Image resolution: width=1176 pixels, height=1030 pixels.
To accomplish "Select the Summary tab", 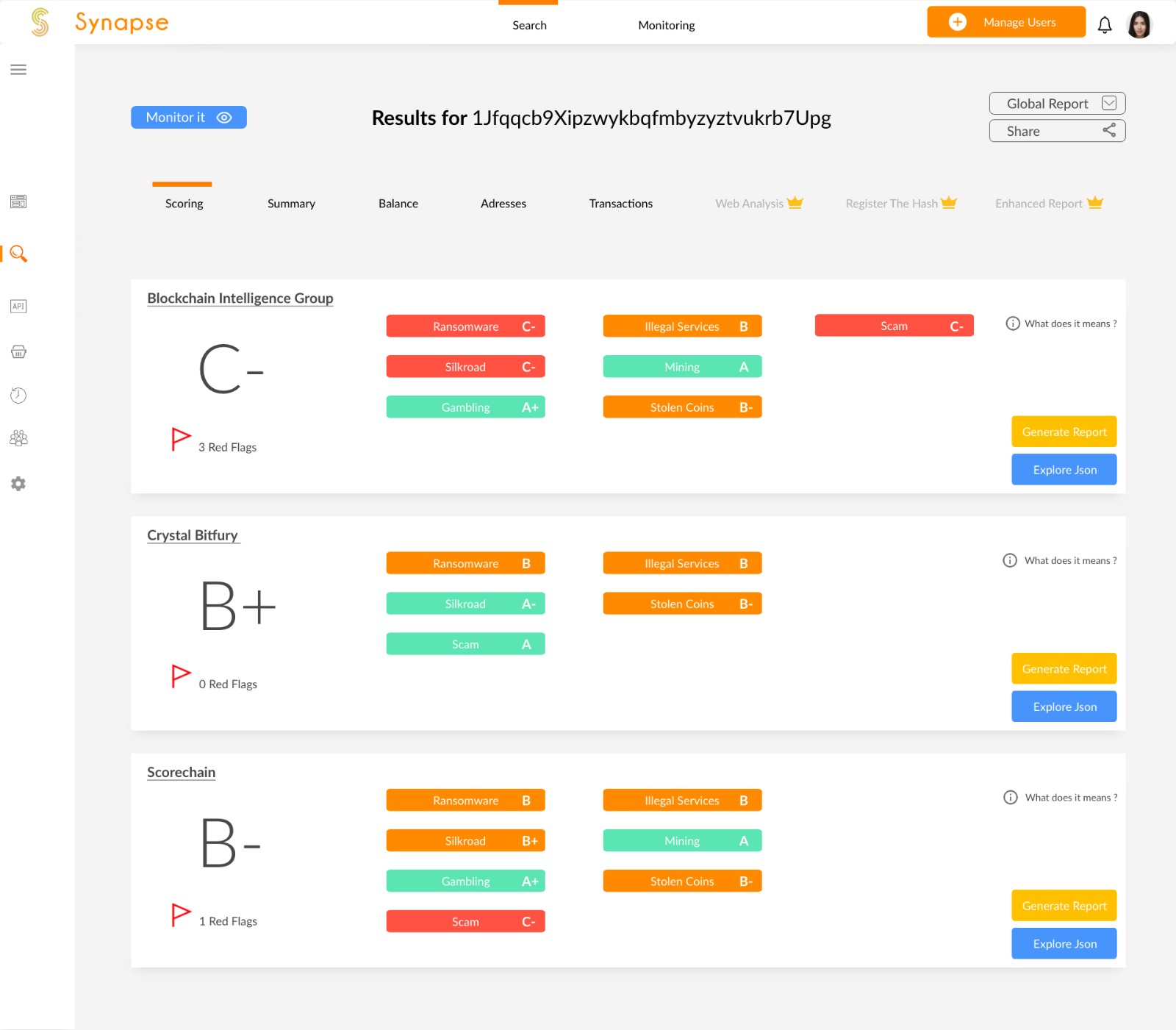I will [291, 204].
